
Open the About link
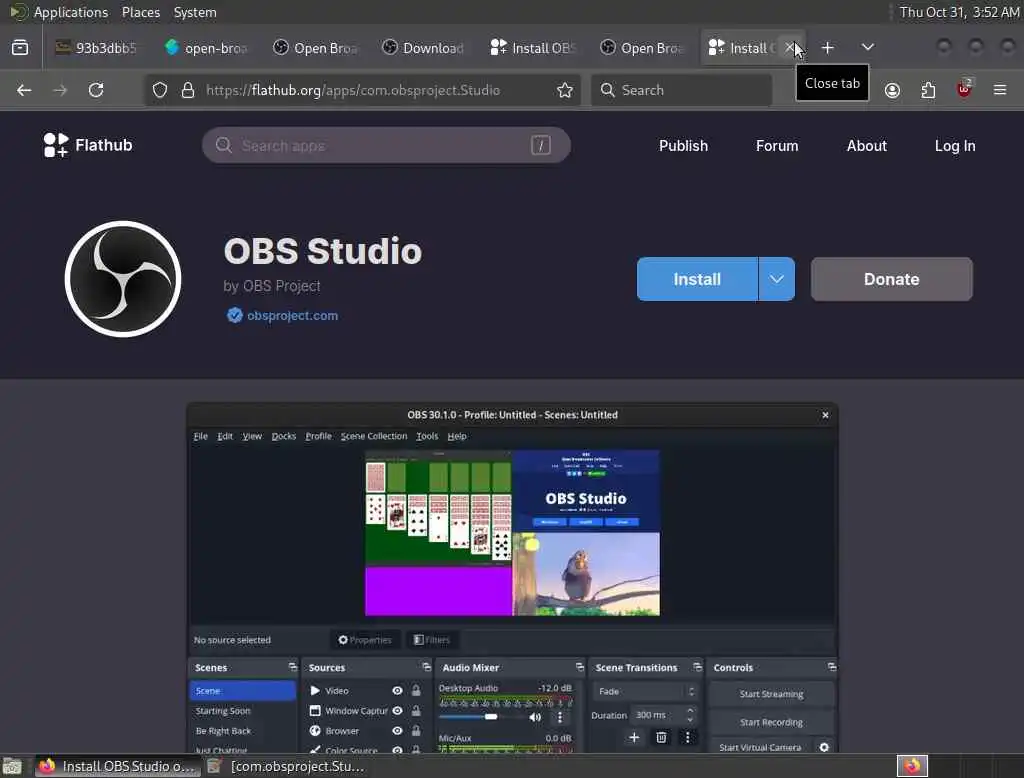click(x=867, y=146)
